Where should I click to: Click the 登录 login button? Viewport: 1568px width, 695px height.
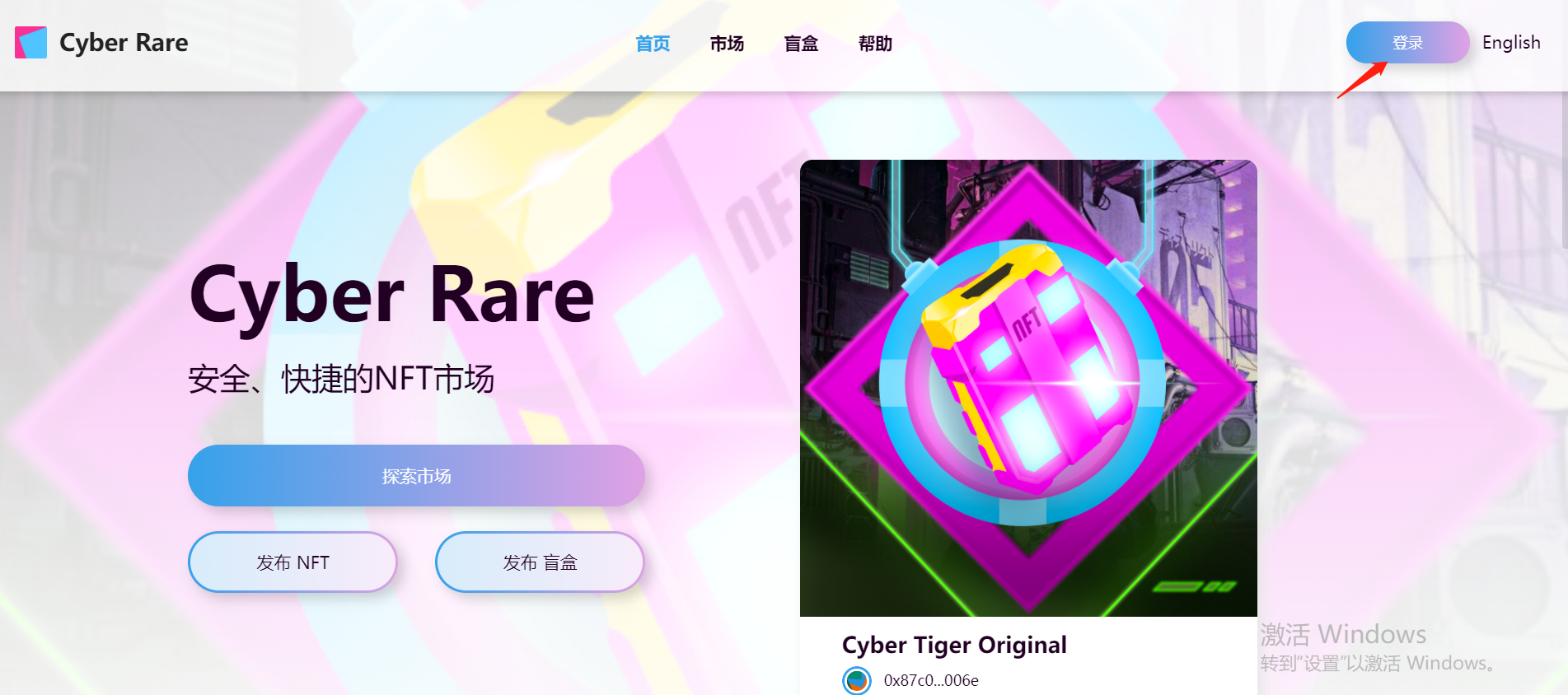coord(1407,43)
